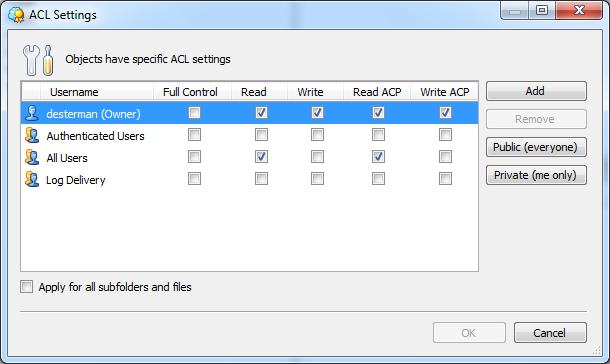Set permissions with Public (everyone) button

point(536,147)
